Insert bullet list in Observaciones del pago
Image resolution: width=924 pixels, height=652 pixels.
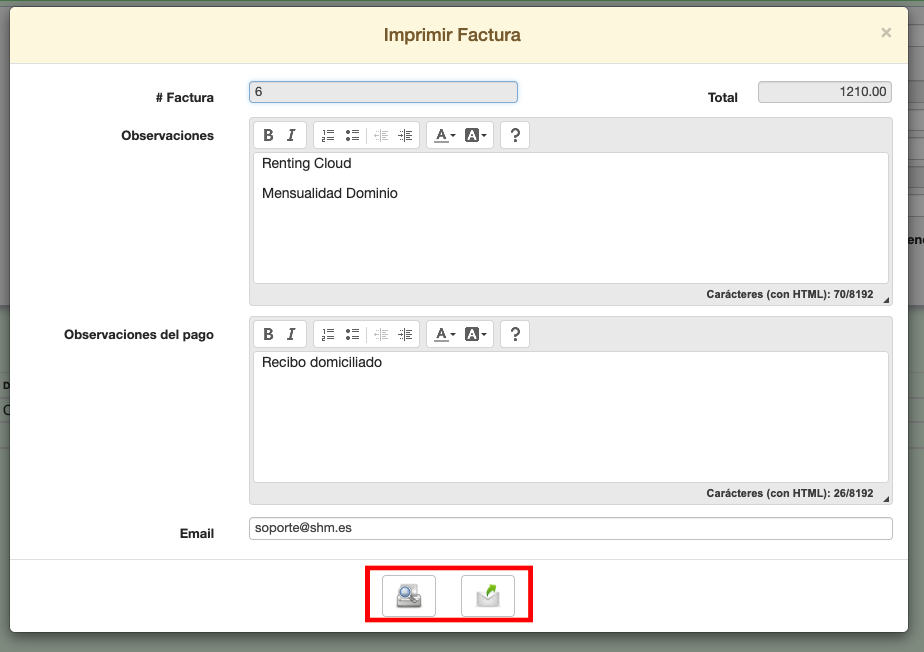click(x=352, y=335)
